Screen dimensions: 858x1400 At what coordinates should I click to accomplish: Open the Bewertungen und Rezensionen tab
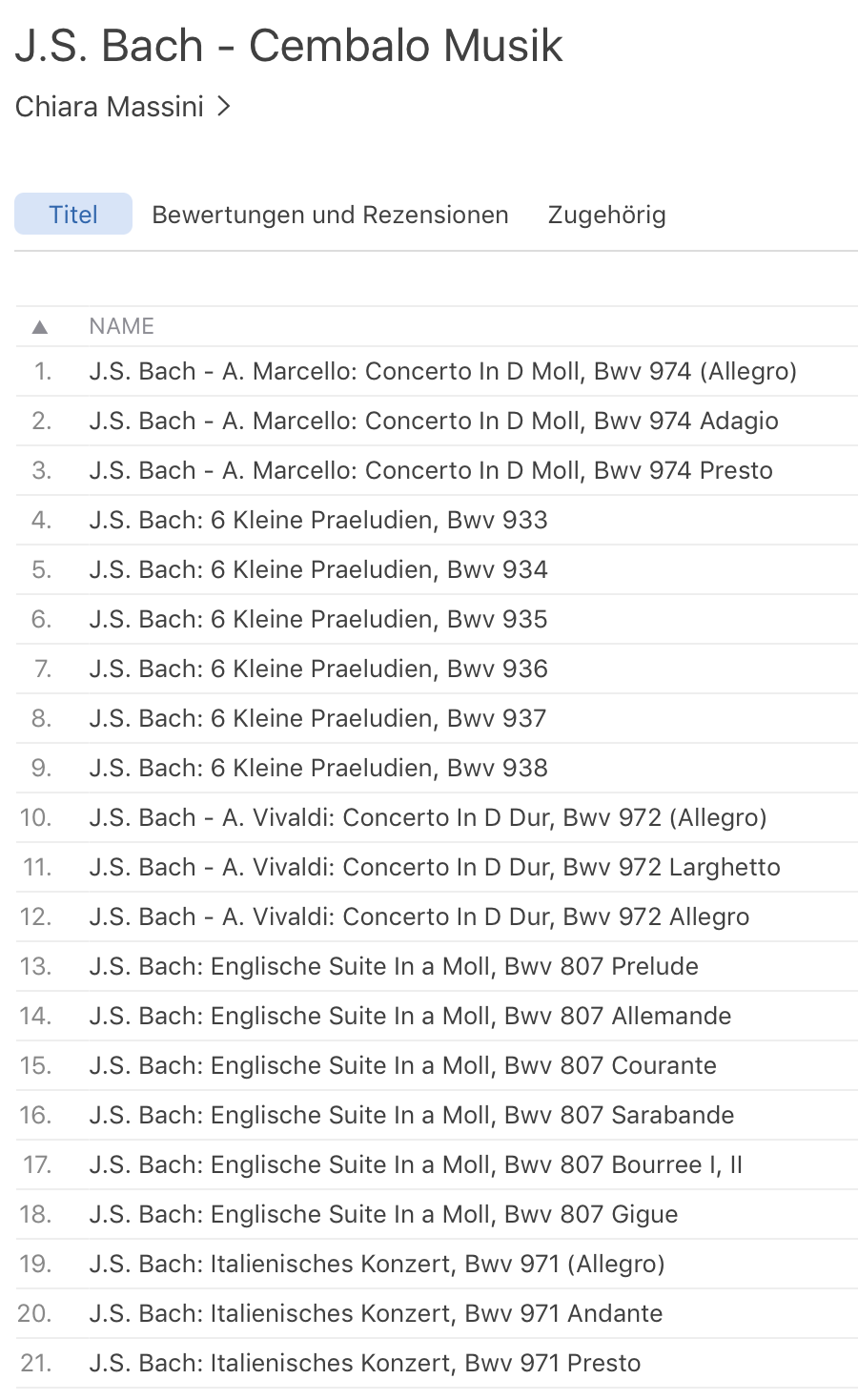pos(330,215)
